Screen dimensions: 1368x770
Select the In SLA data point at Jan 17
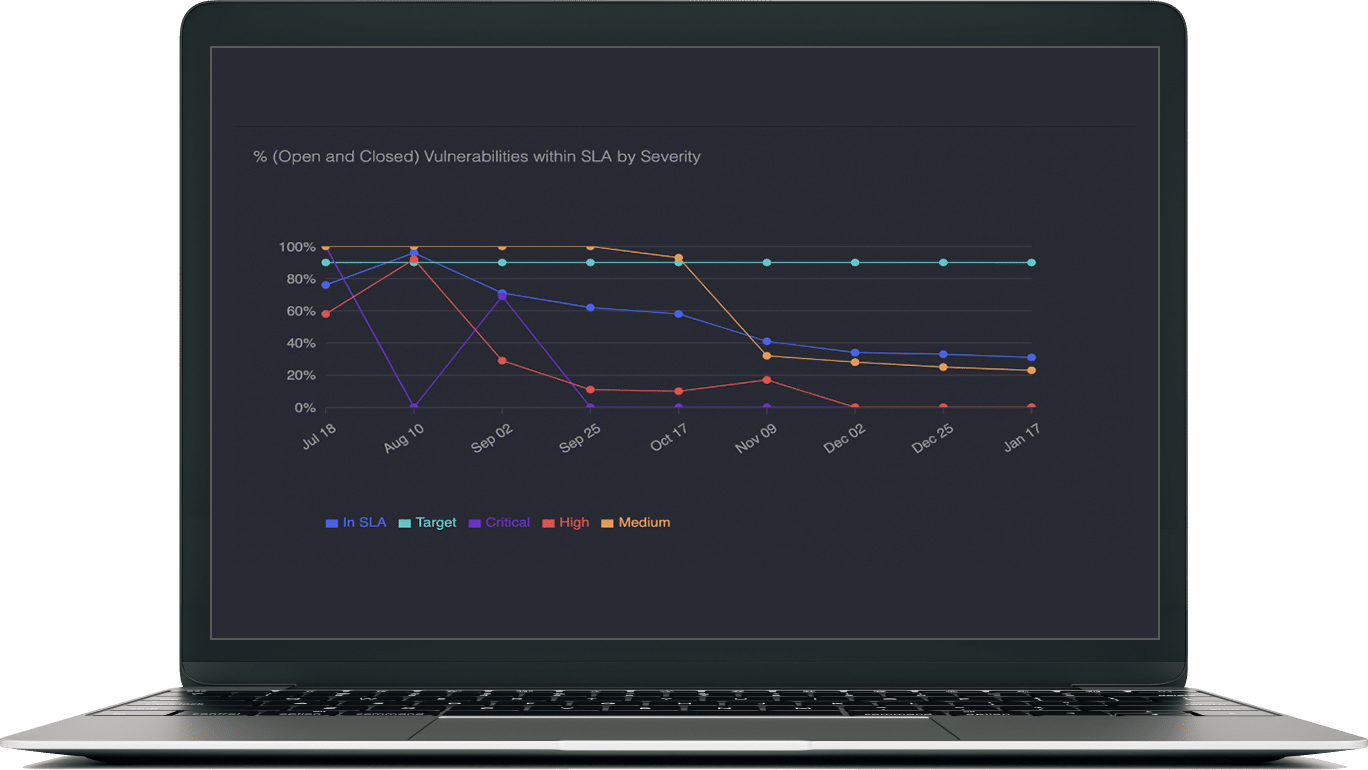point(1032,357)
